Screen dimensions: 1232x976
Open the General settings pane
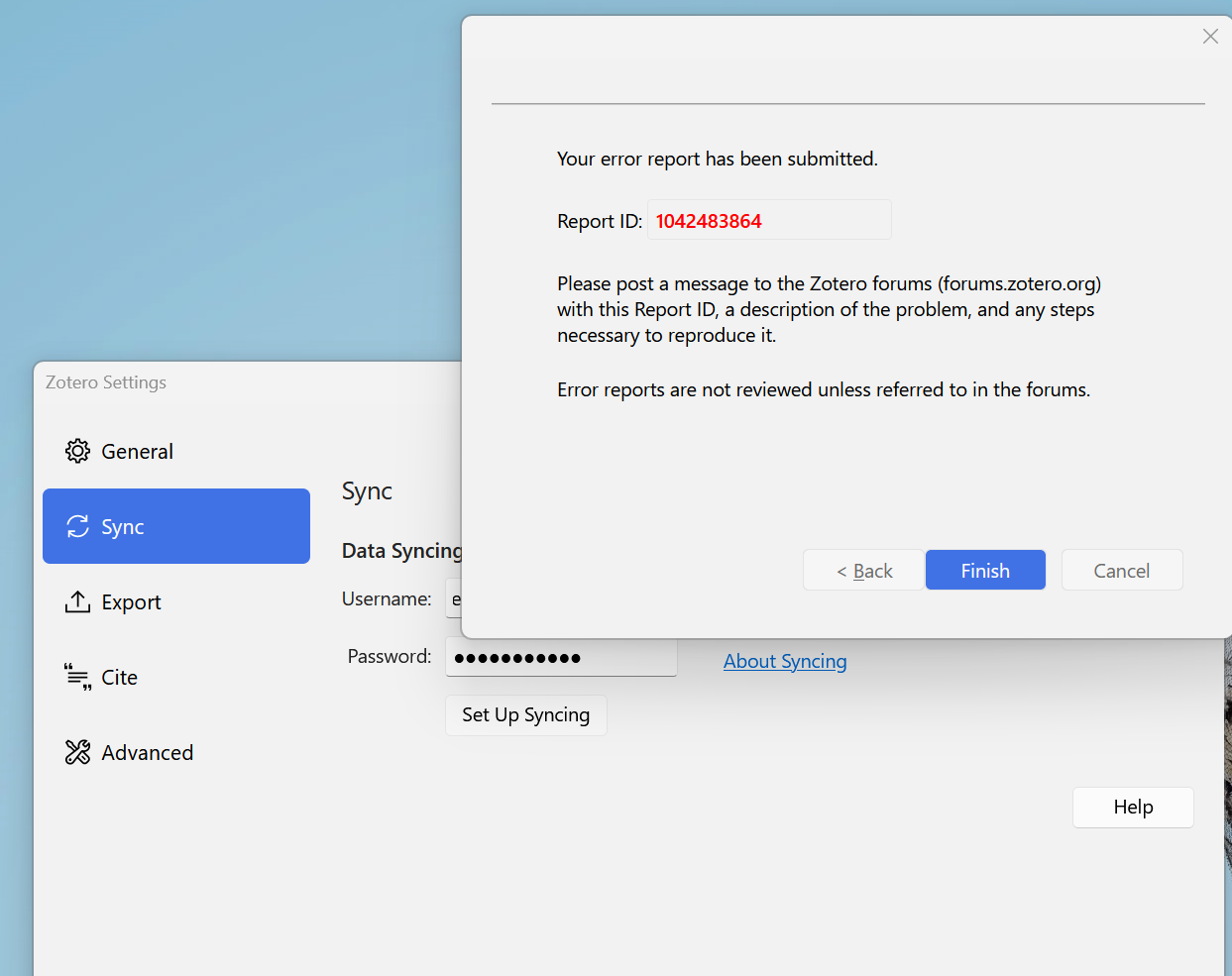click(x=176, y=452)
